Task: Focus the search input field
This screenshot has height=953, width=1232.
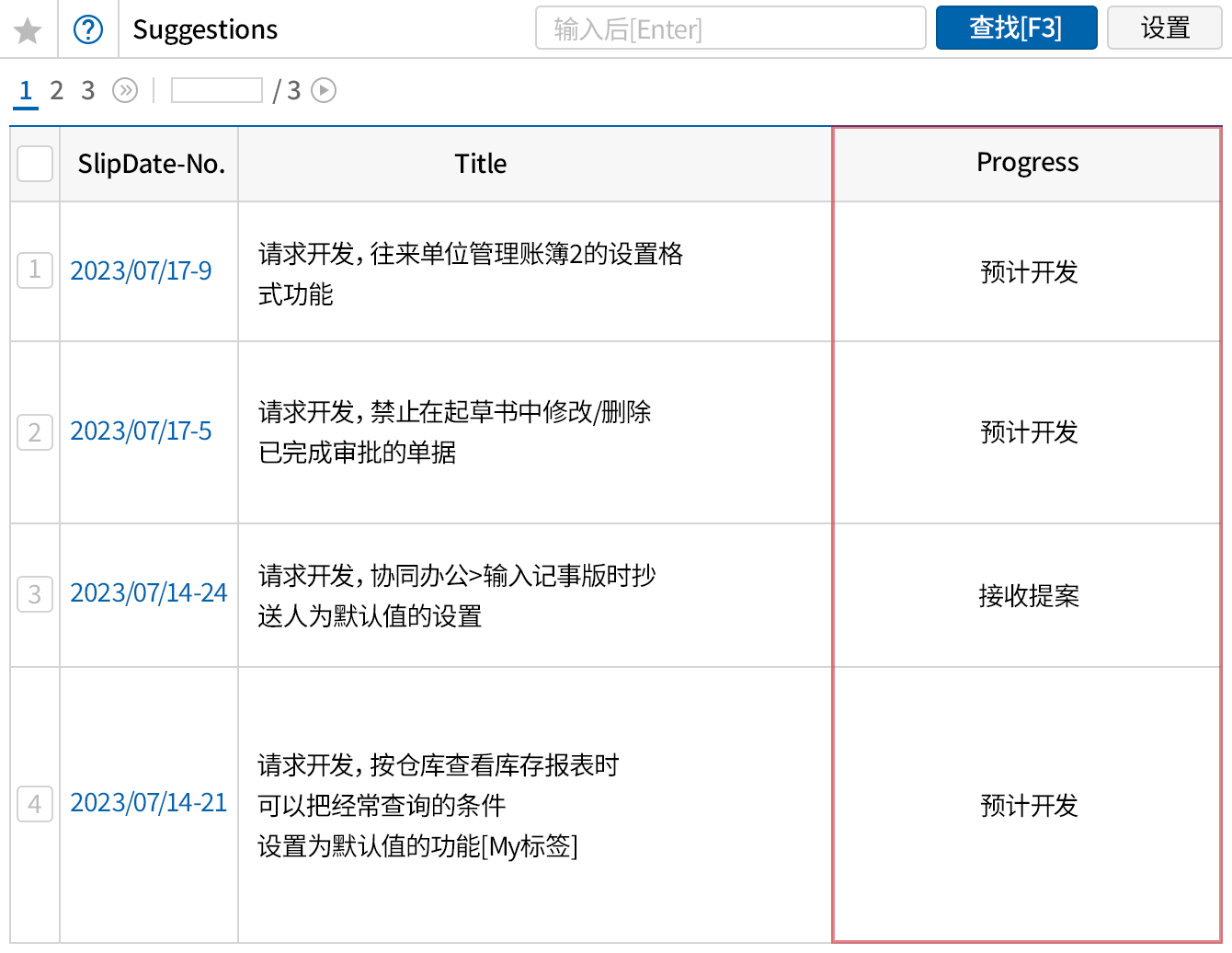Action: 730,29
